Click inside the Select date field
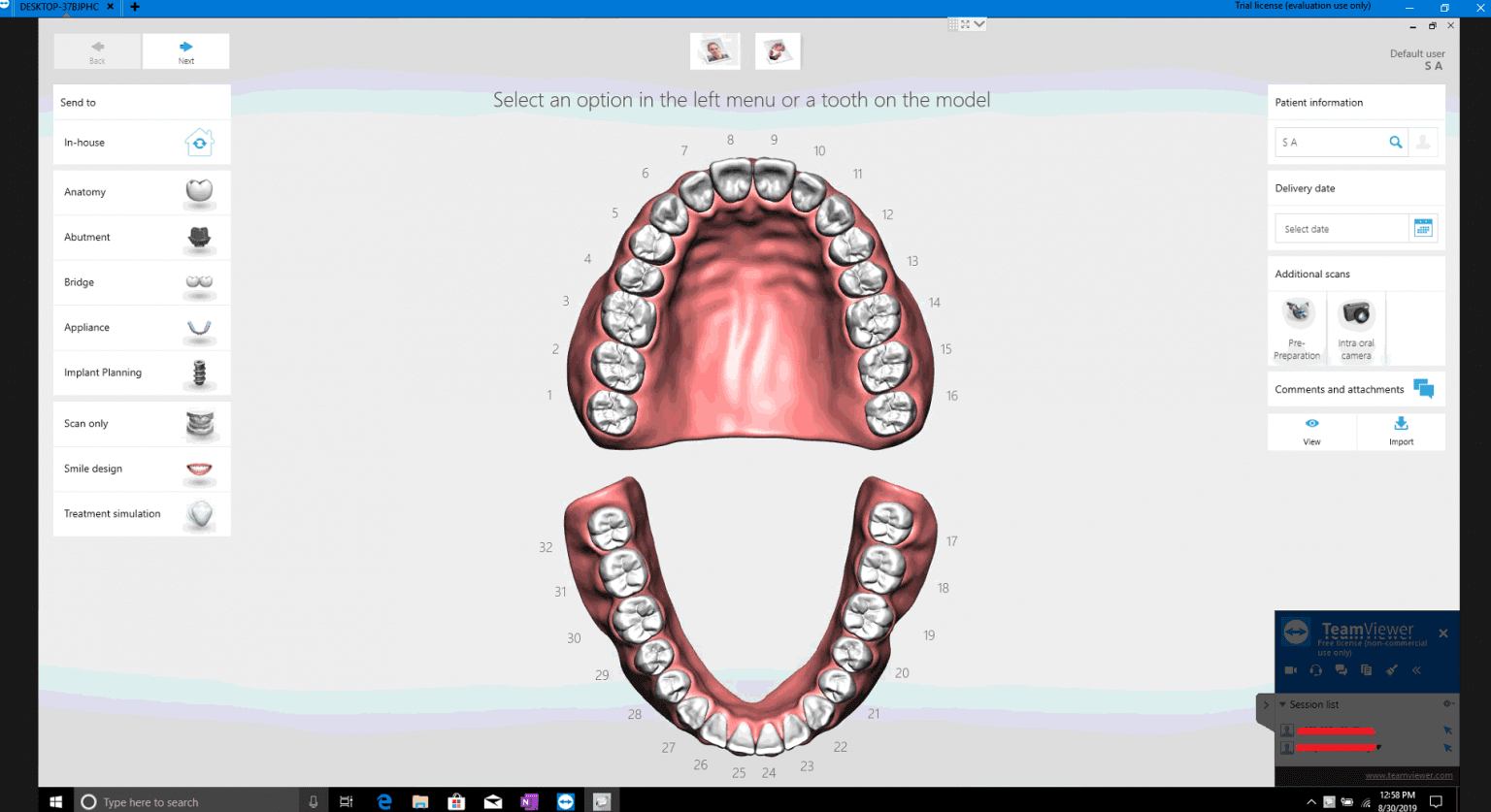 [x=1342, y=227]
